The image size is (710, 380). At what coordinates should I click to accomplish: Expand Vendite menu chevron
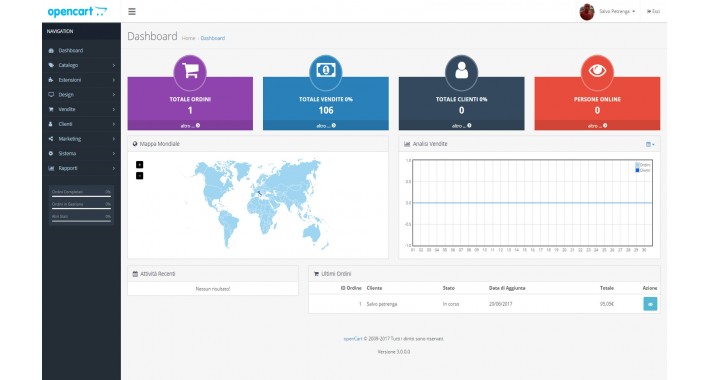point(114,109)
